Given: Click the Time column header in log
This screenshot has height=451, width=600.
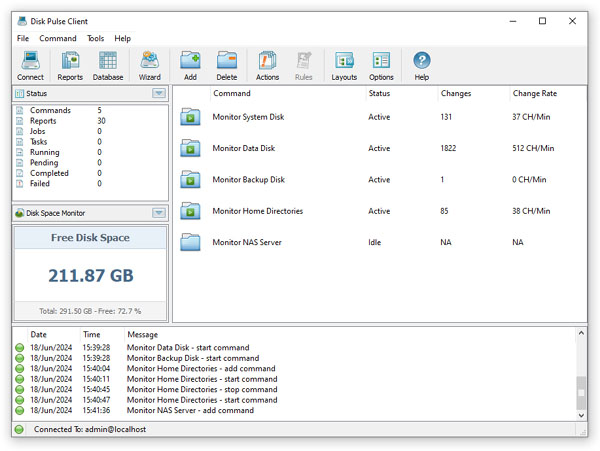Looking at the screenshot, I should [92, 335].
